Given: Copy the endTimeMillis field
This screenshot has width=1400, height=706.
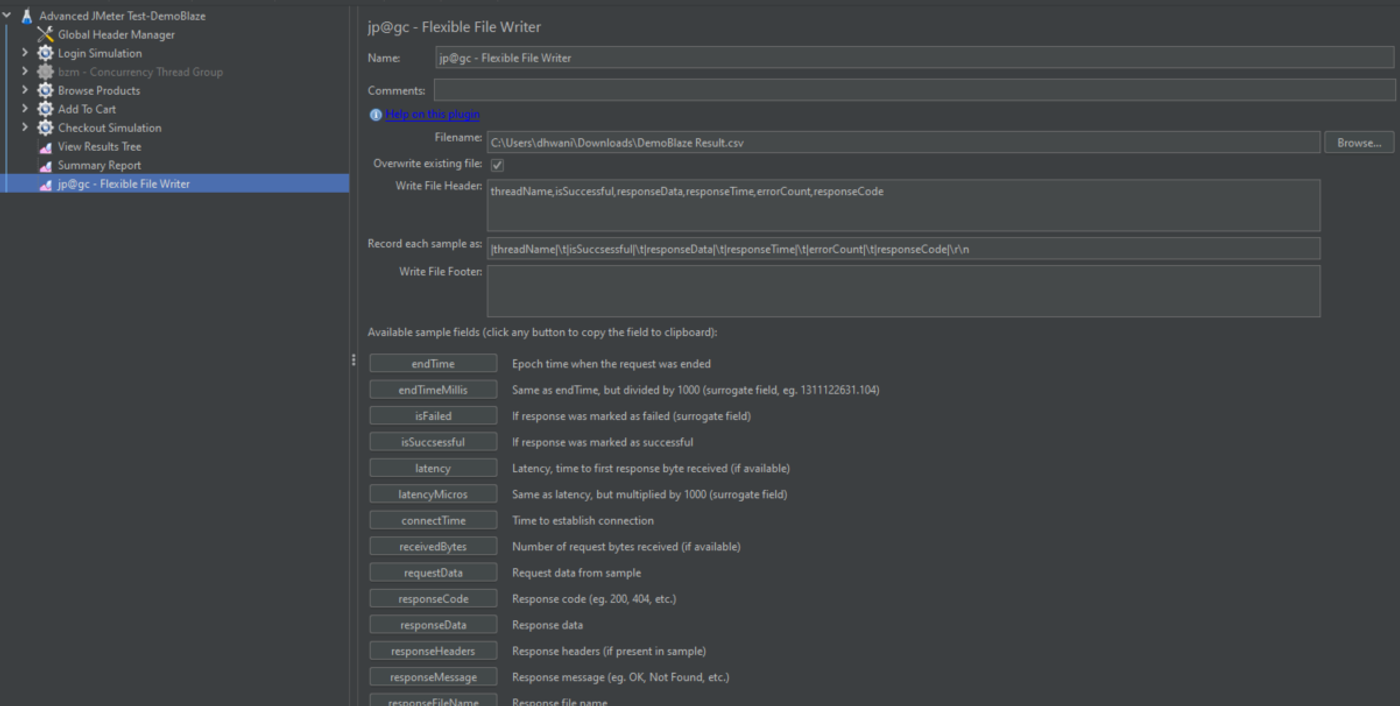Looking at the screenshot, I should tap(433, 390).
